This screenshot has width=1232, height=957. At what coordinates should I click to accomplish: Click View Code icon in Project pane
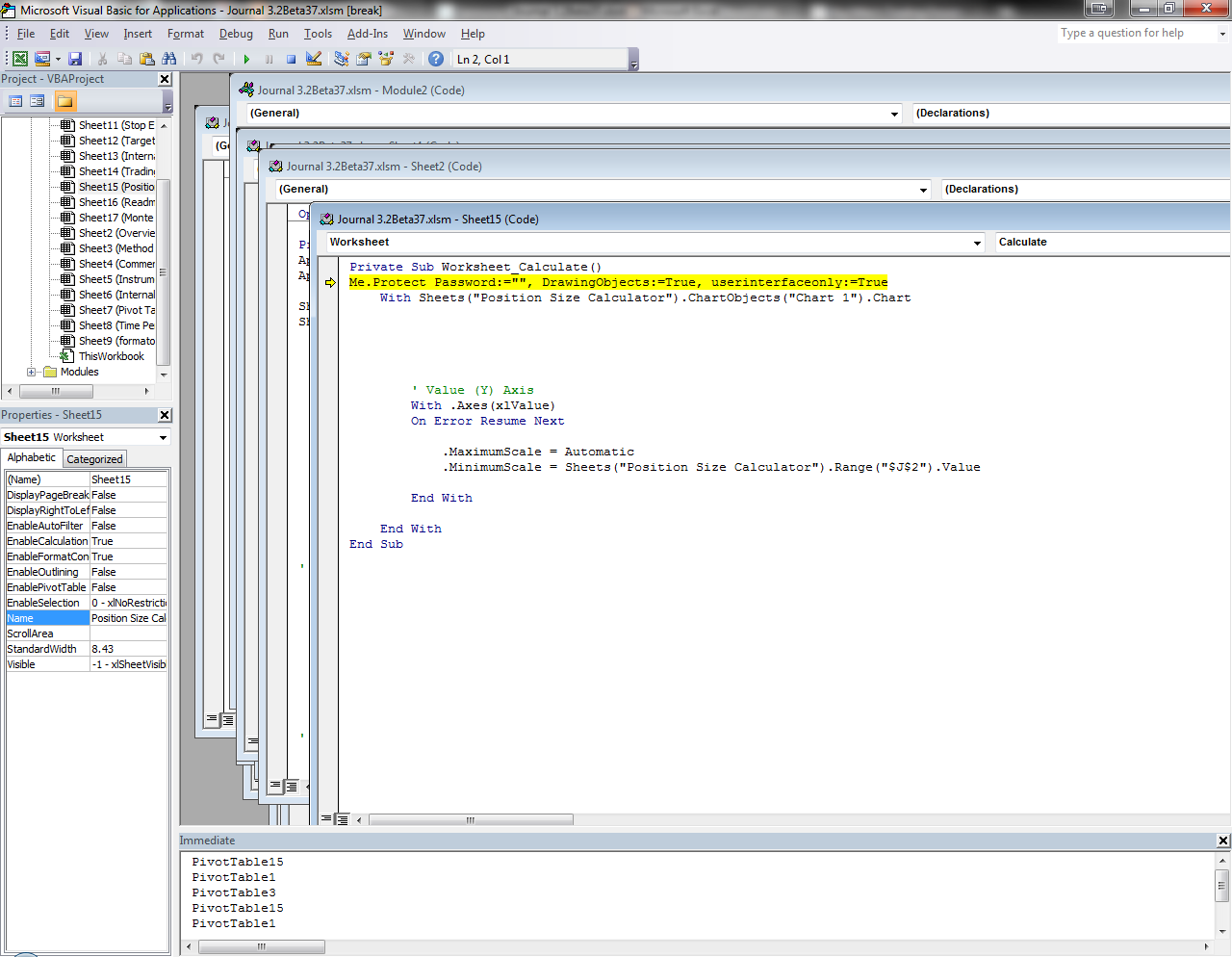coord(15,101)
